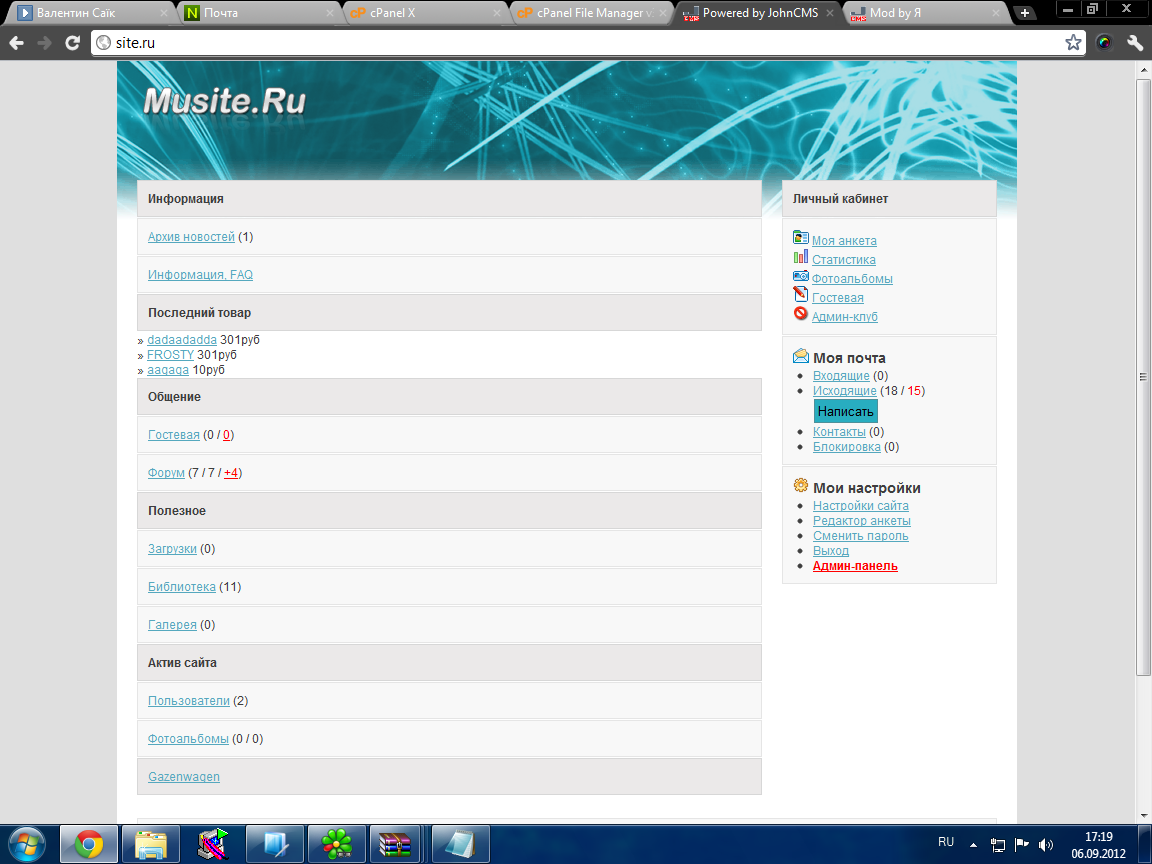Image resolution: width=1152 pixels, height=864 pixels.
Task: Click the red +4 forum link
Action: point(231,472)
